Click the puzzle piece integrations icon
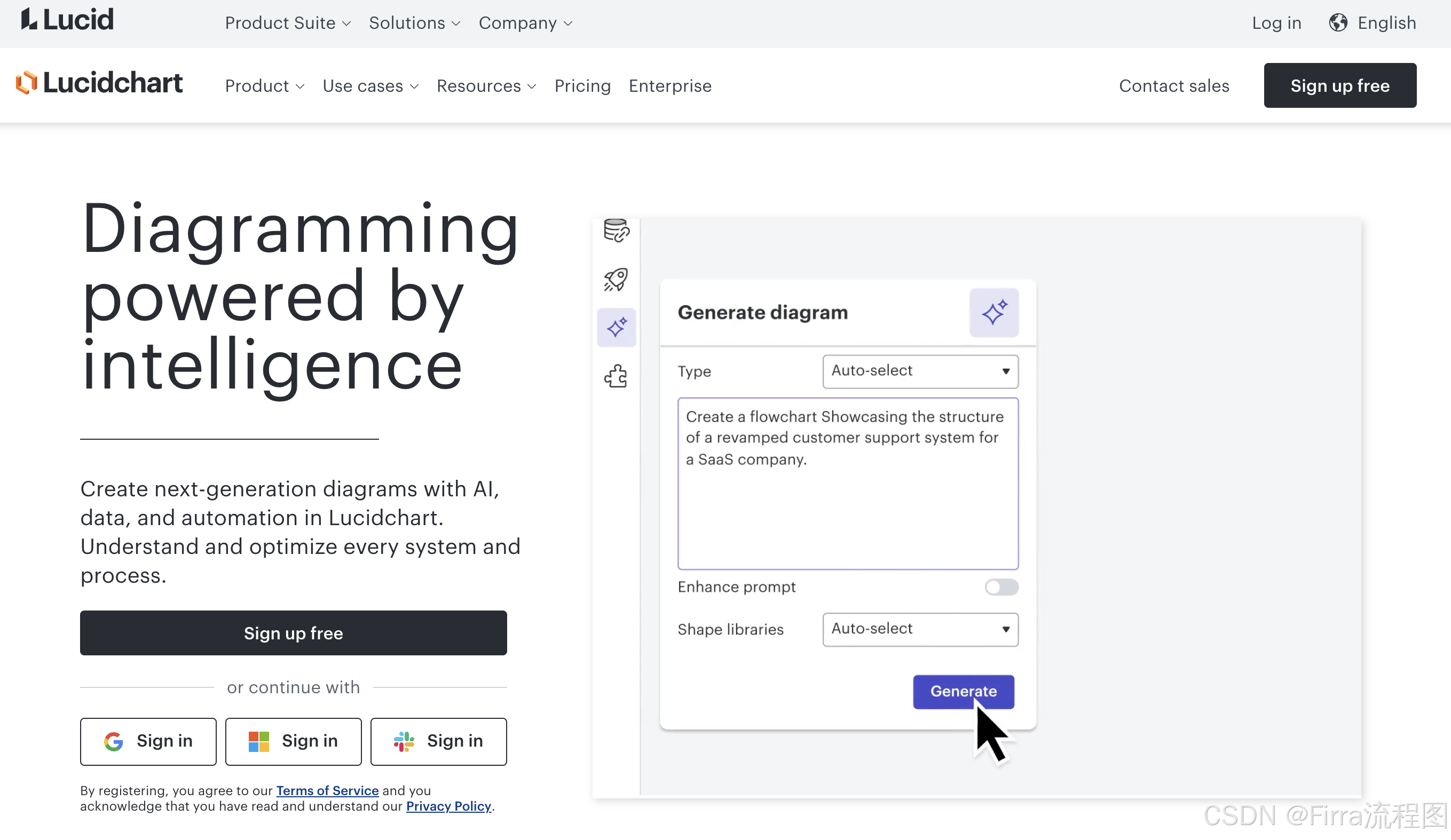Image resolution: width=1451 pixels, height=840 pixels. pos(616,376)
